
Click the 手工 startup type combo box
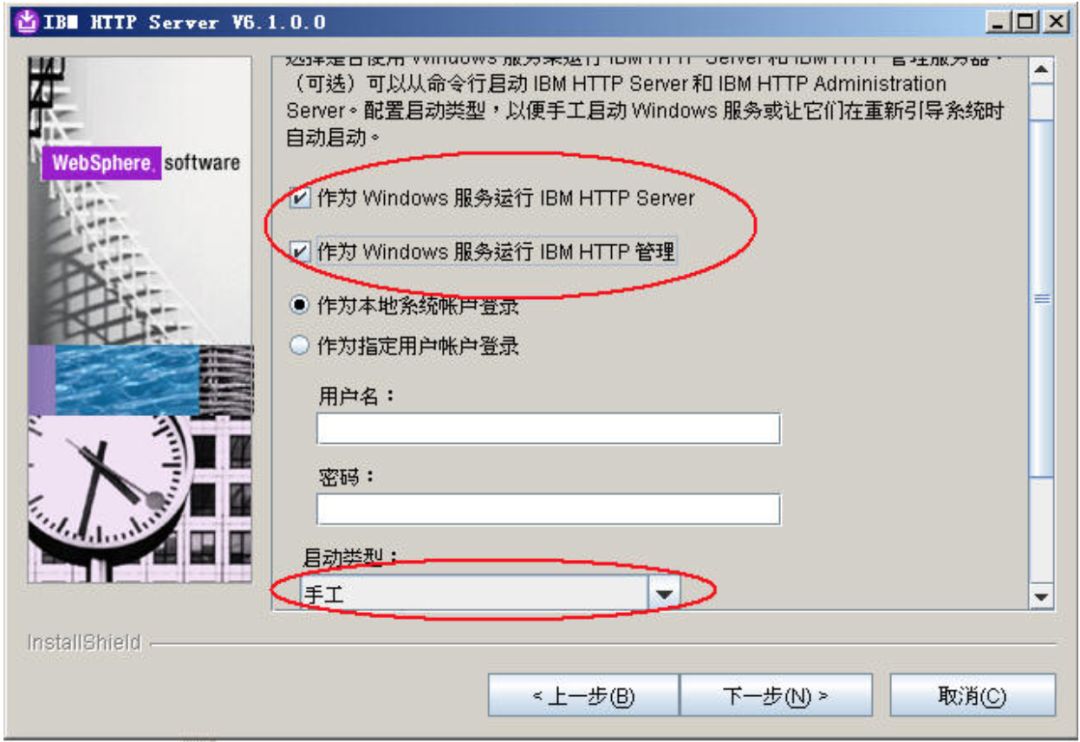[490, 594]
